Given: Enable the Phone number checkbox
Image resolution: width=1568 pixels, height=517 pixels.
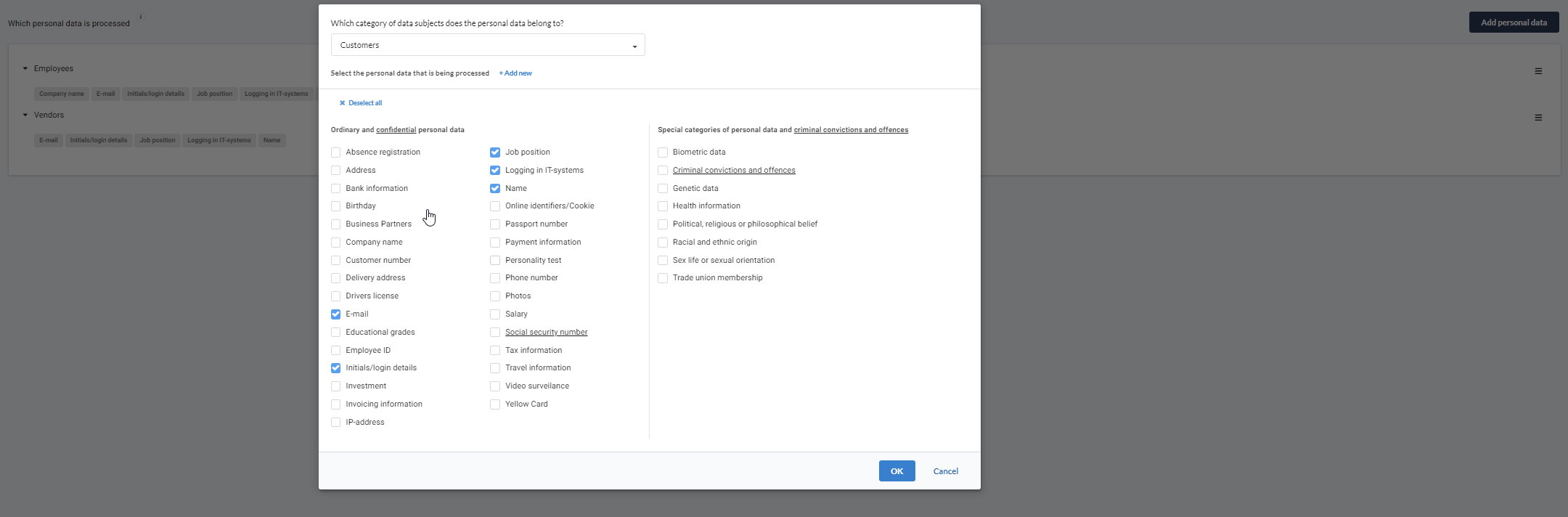Looking at the screenshot, I should point(495,278).
